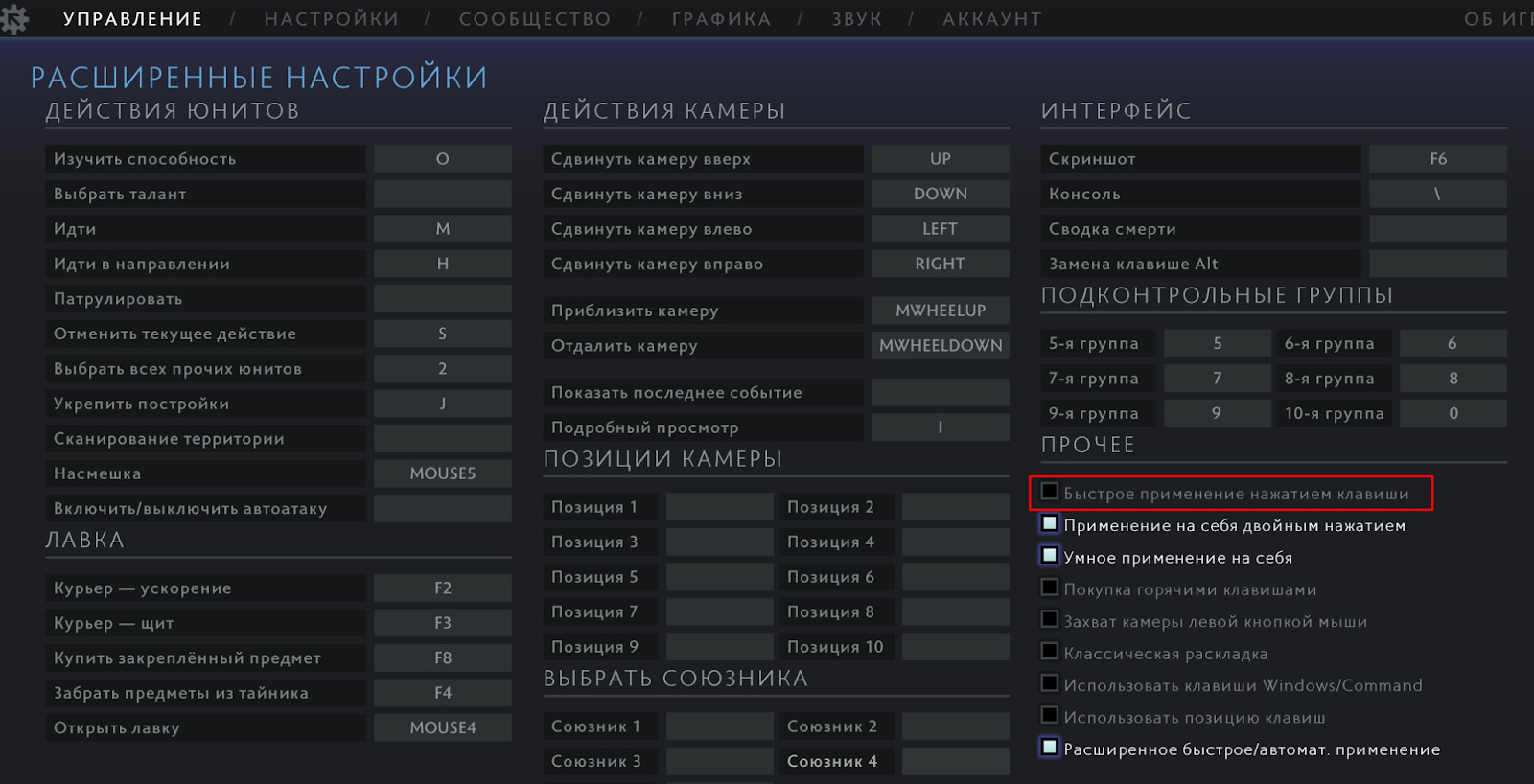Change Сдвинуть камеру вниз key DOWN
The width and height of the screenshot is (1534, 784).
pyautogui.click(x=941, y=194)
